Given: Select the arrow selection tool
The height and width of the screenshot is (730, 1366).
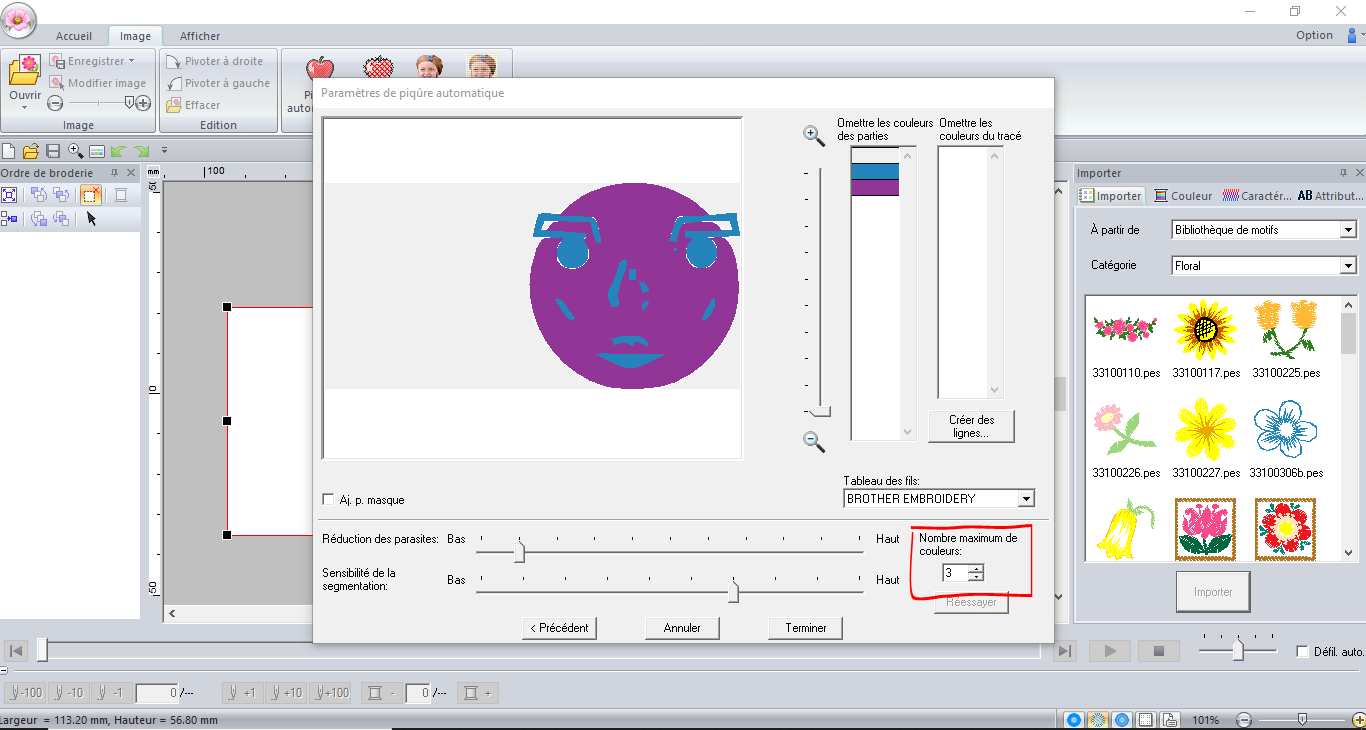Looking at the screenshot, I should pyautogui.click(x=91, y=219).
